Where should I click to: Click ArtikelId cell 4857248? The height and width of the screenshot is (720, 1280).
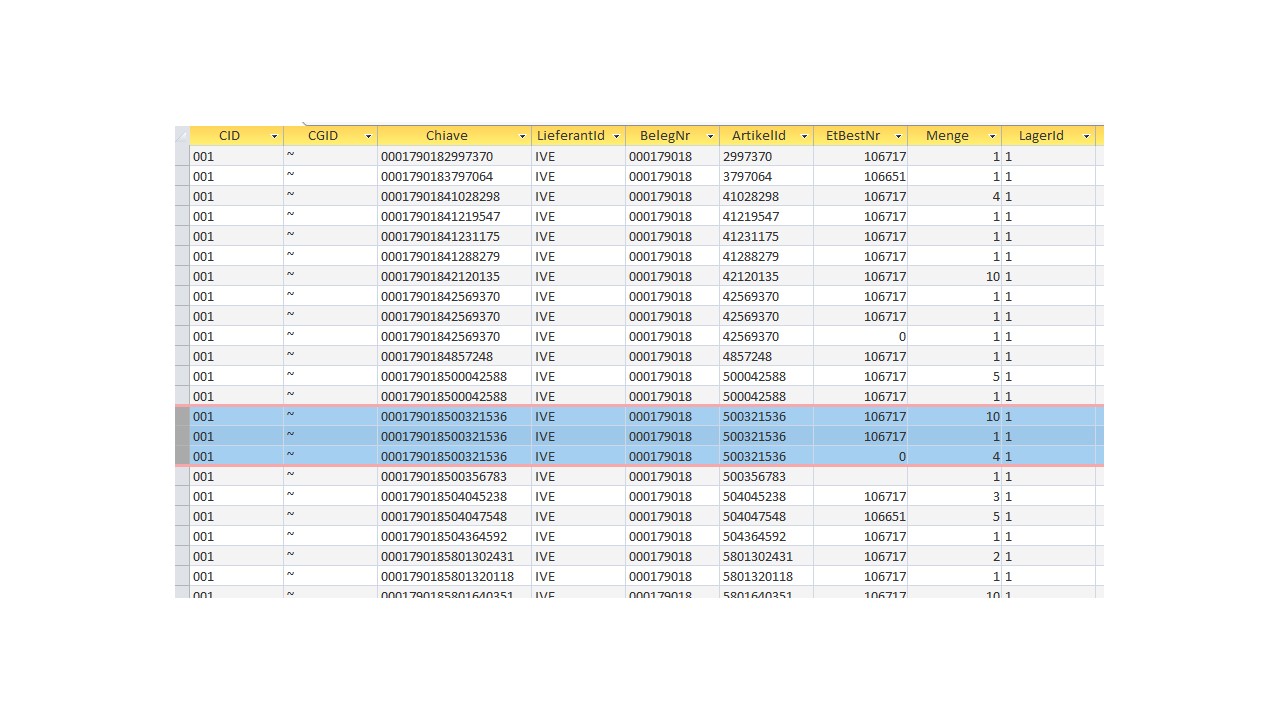click(x=766, y=356)
